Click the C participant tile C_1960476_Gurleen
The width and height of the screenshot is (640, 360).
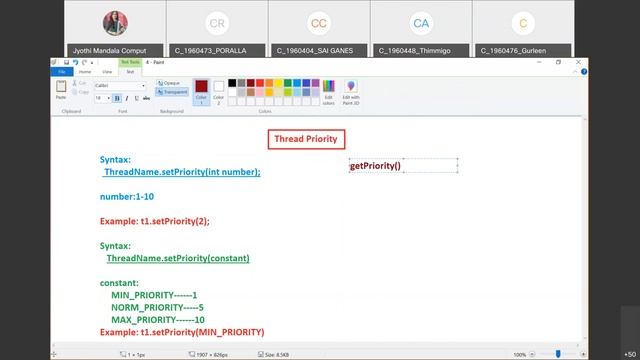tap(523, 29)
